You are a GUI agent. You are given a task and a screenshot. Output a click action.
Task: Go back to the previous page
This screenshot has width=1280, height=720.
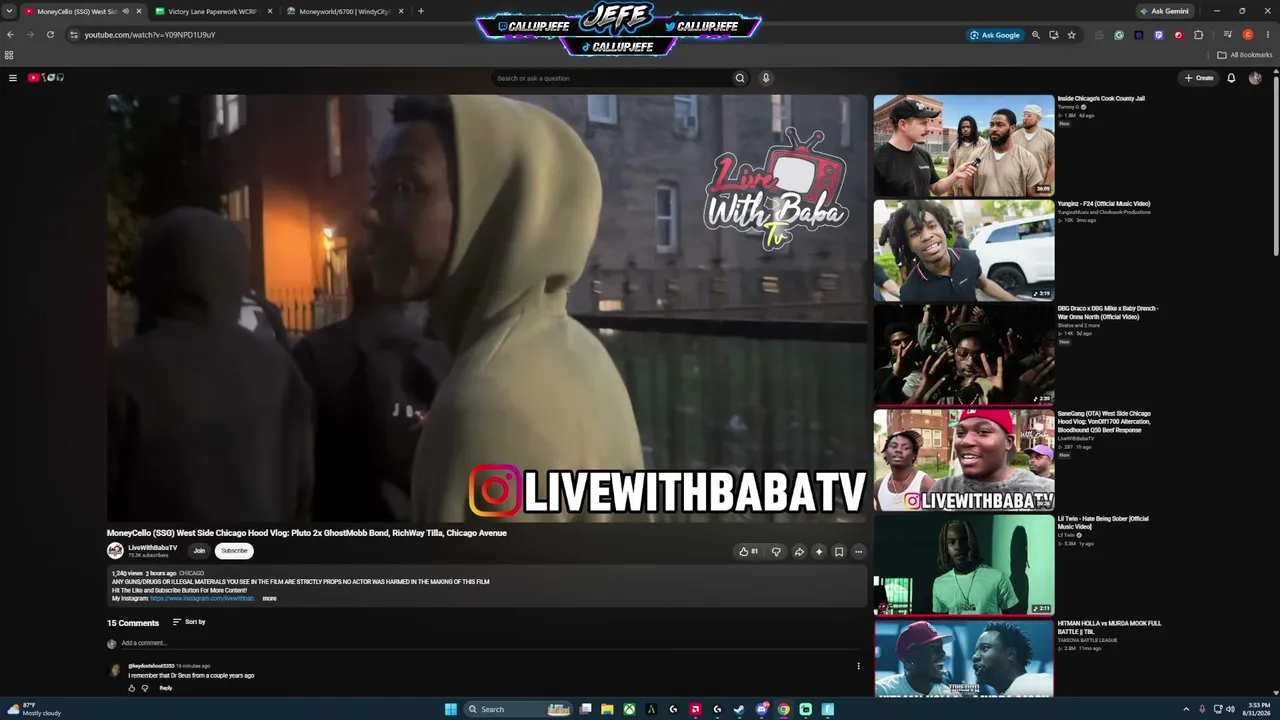point(10,35)
